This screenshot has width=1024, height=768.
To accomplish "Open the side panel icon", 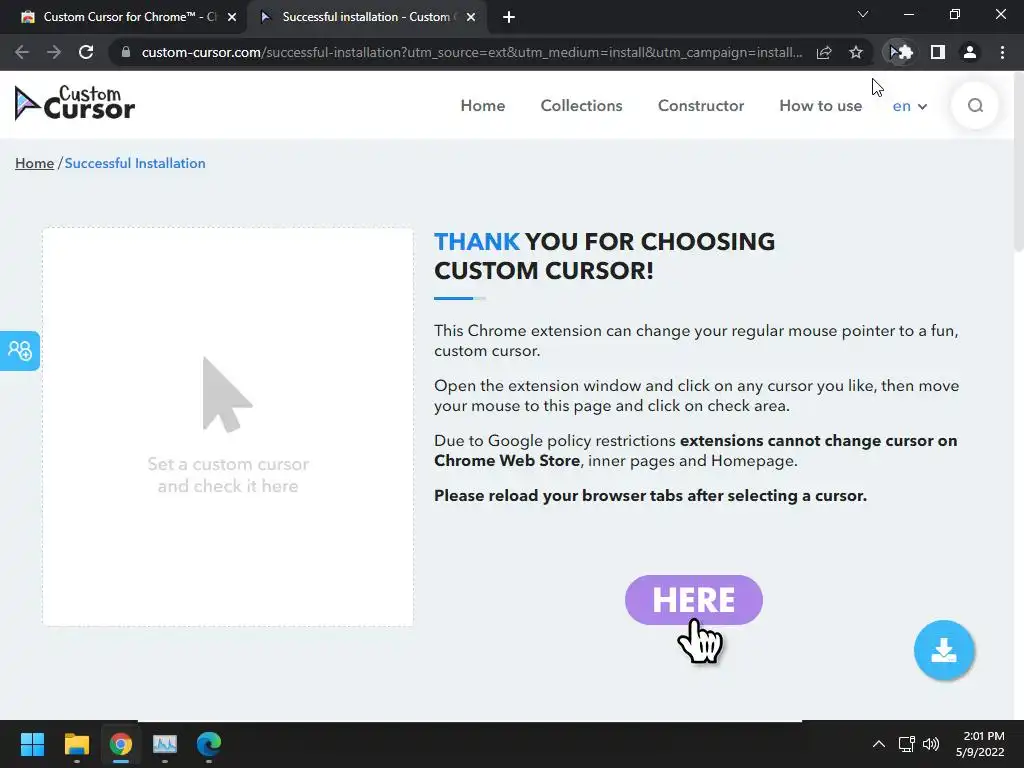I will (938, 52).
